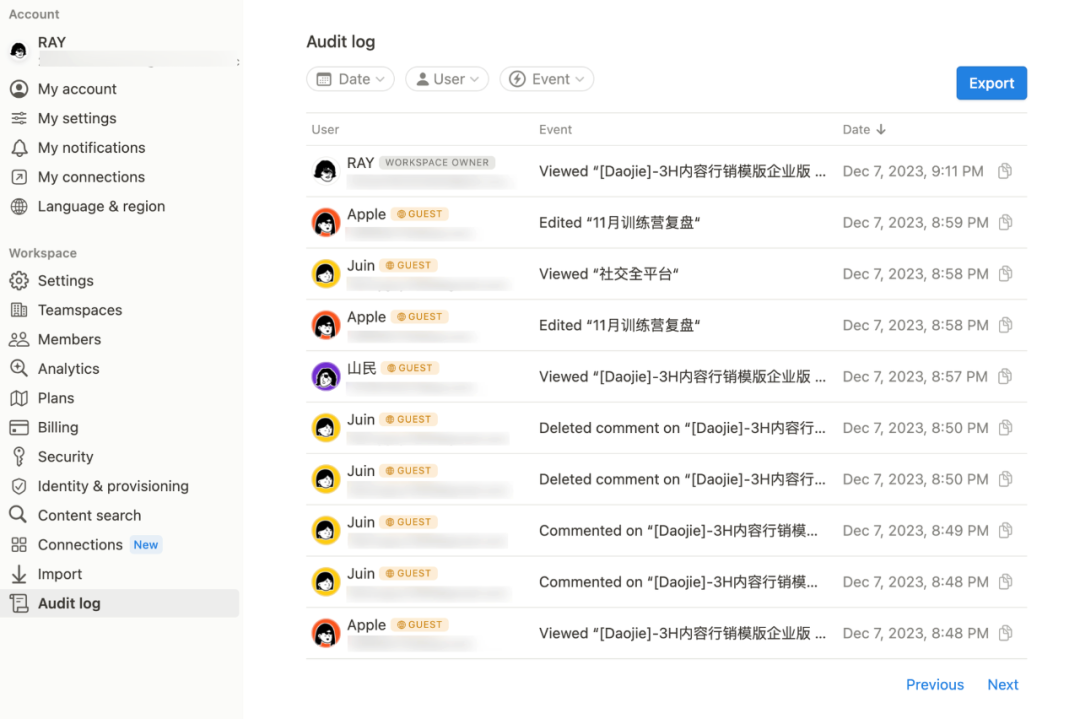Click Juin's avatar in the audit log
Screen dimensions: 1080x719
(x=325, y=273)
